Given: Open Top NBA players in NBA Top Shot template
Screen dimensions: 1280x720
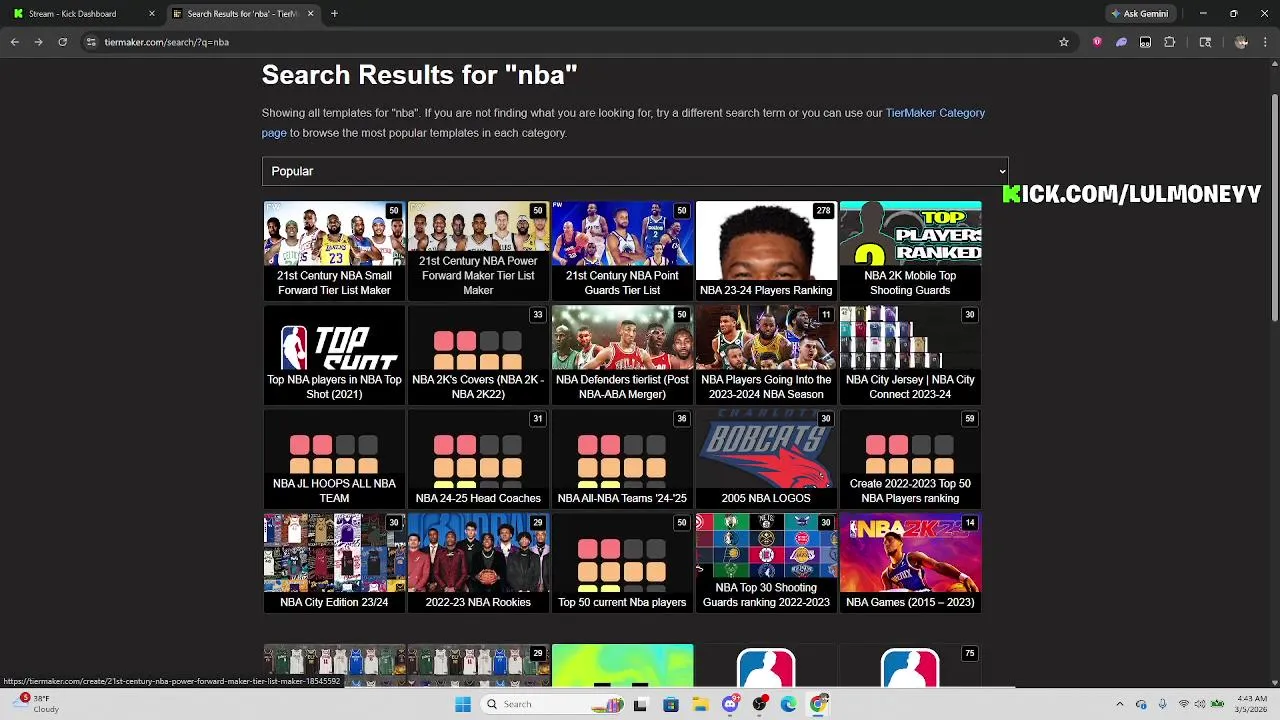Looking at the screenshot, I should pos(334,354).
